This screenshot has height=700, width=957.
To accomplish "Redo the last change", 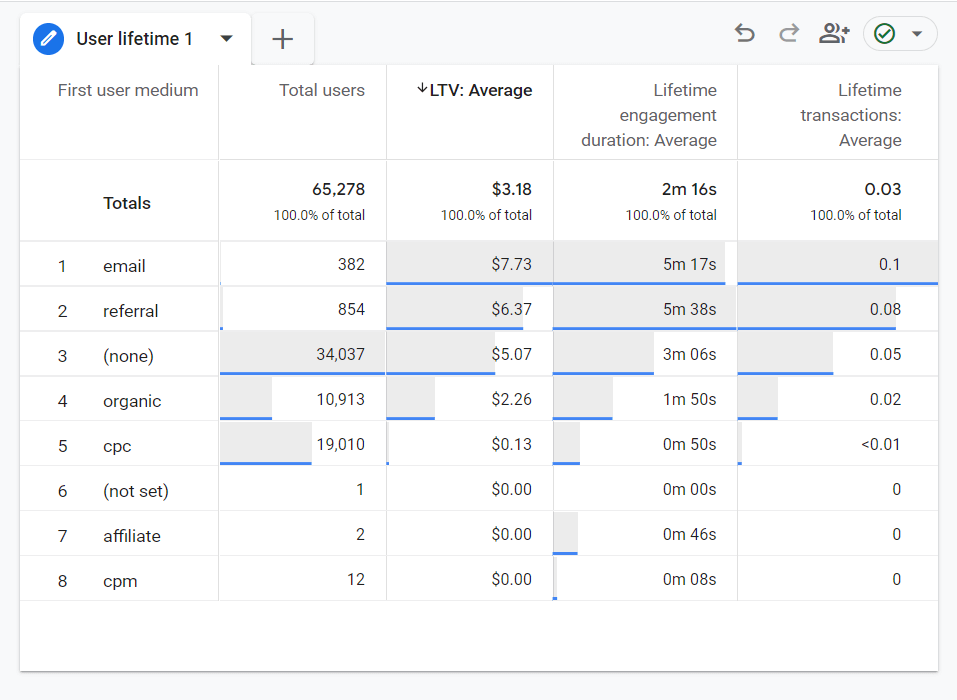I will 789,33.
